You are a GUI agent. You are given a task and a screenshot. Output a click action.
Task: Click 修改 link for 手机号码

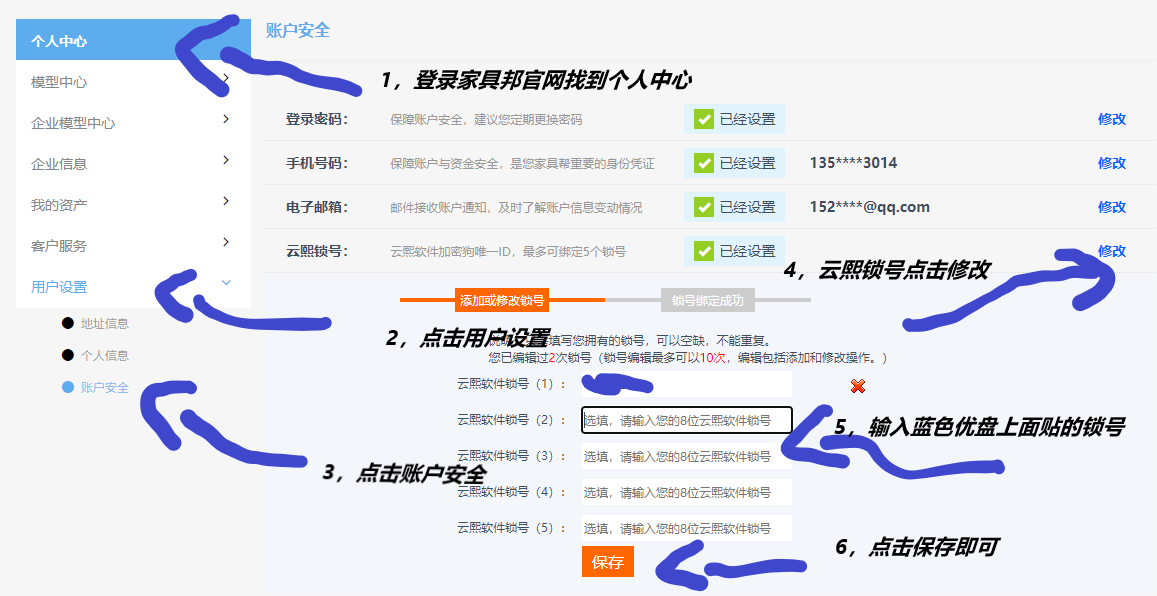coord(1111,163)
